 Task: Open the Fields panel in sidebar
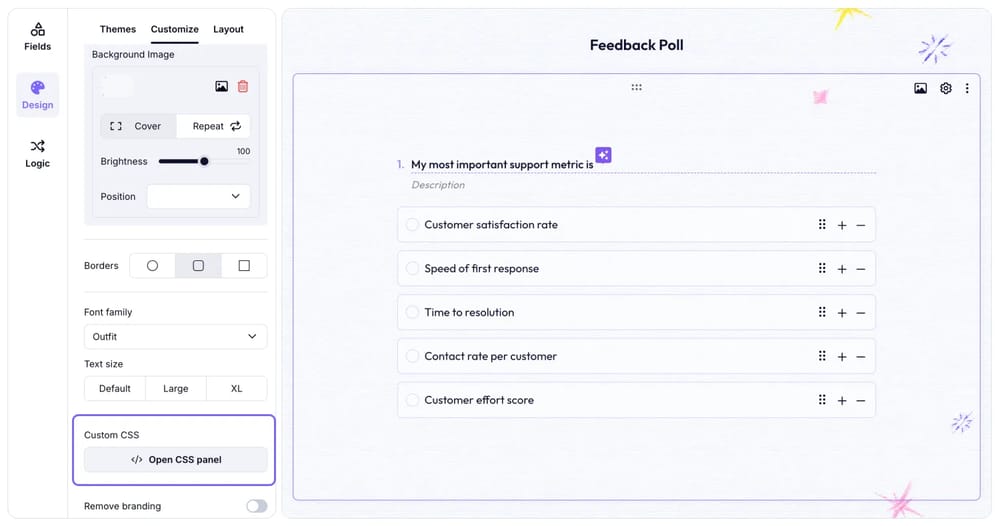[x=37, y=36]
